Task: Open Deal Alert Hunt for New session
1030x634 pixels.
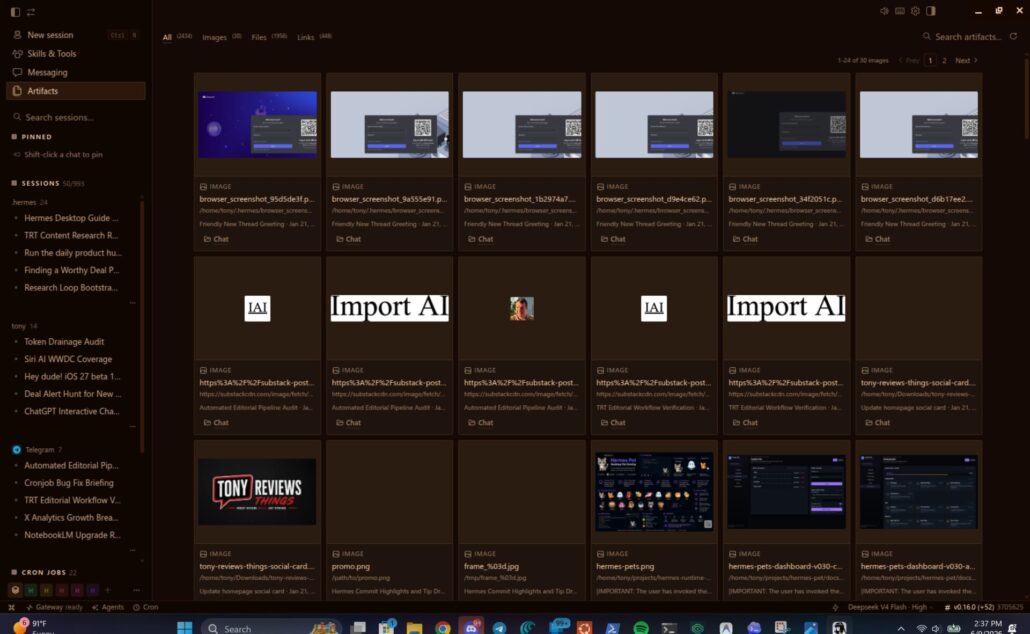Action: point(72,394)
